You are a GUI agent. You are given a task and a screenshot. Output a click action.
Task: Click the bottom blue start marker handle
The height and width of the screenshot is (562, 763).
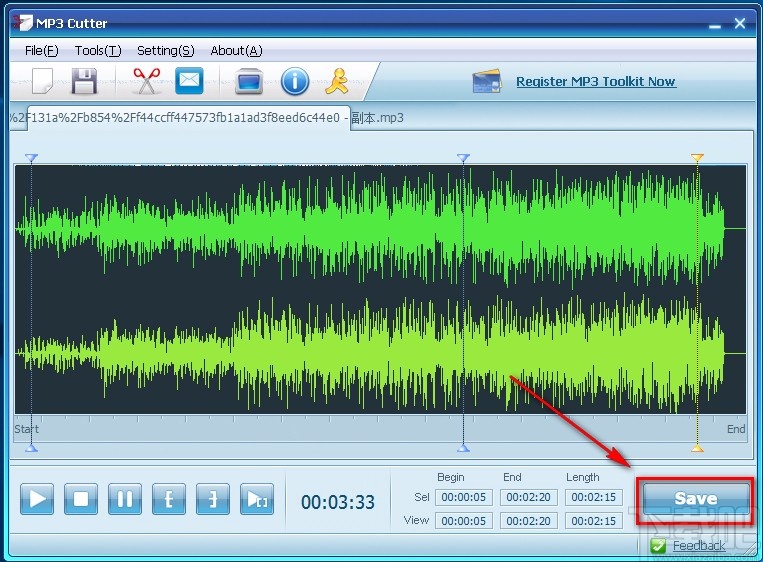[x=31, y=448]
